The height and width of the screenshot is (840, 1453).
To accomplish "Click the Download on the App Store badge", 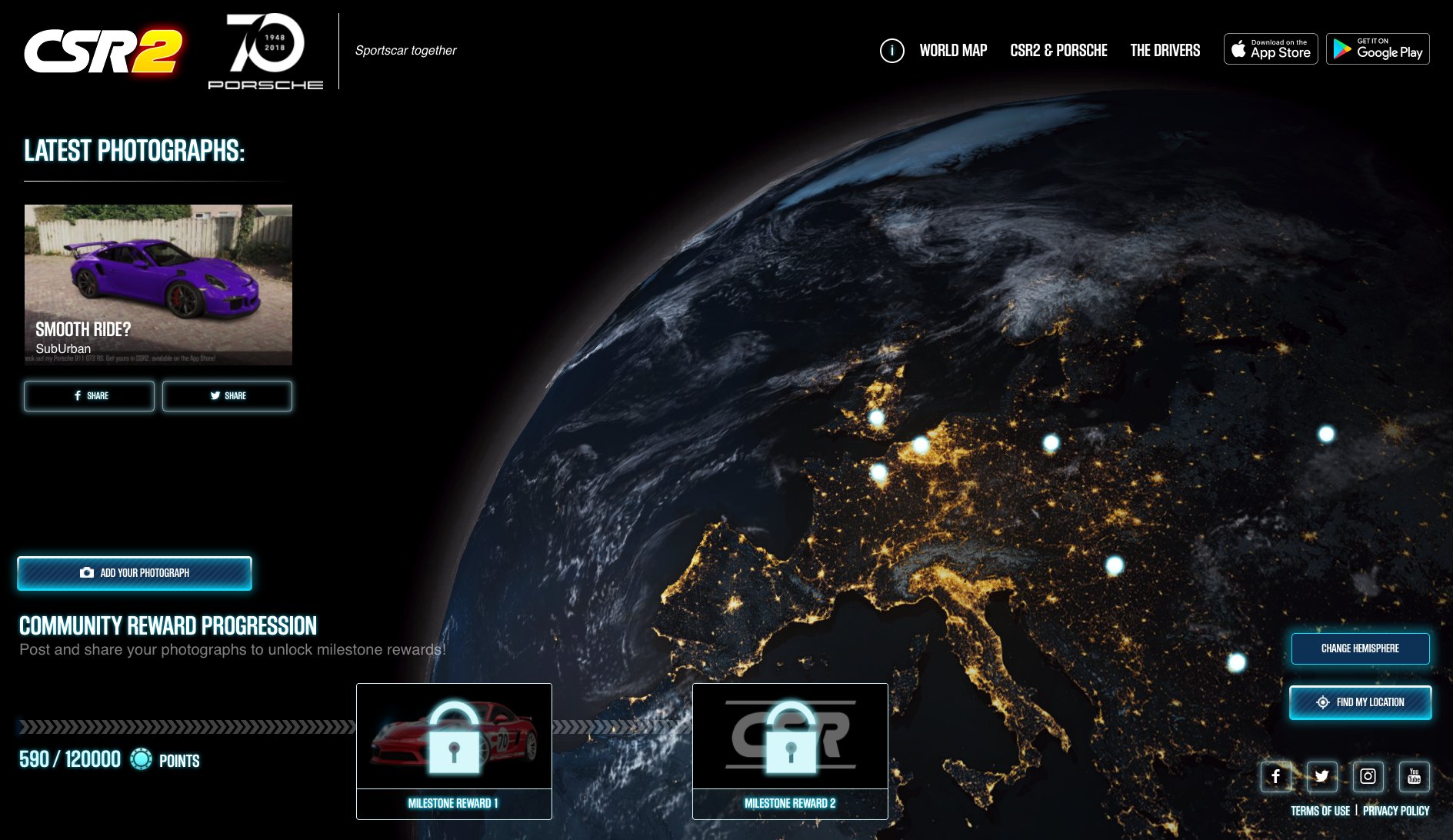I will tap(1271, 49).
